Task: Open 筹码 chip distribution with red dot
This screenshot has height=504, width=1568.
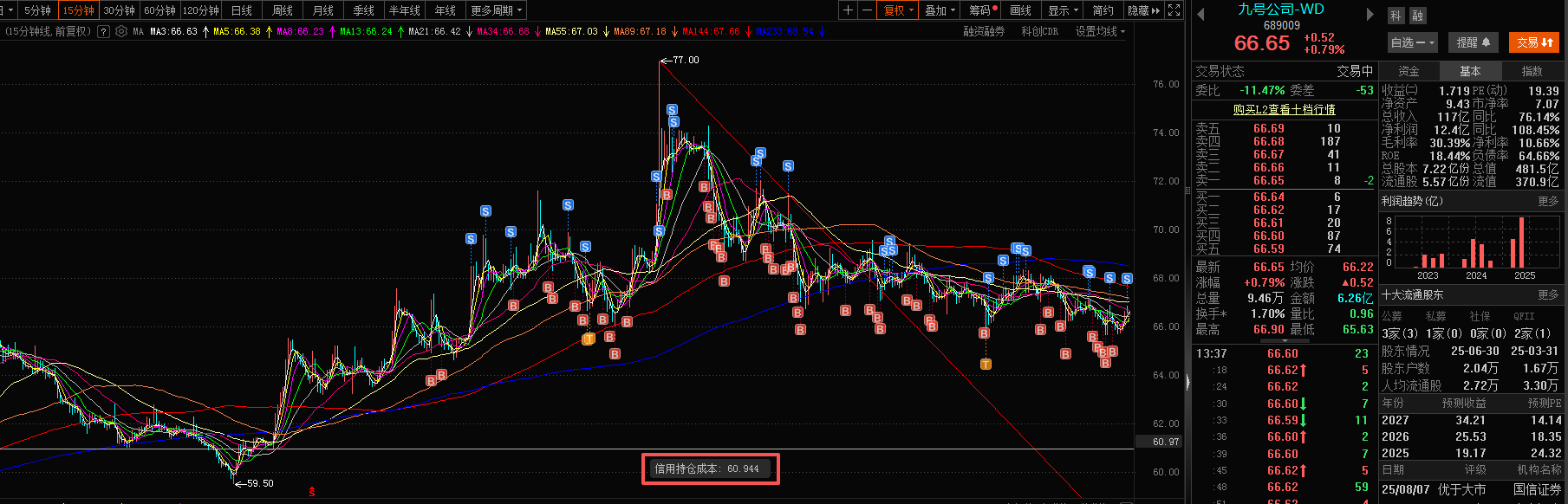Action: 983,10
